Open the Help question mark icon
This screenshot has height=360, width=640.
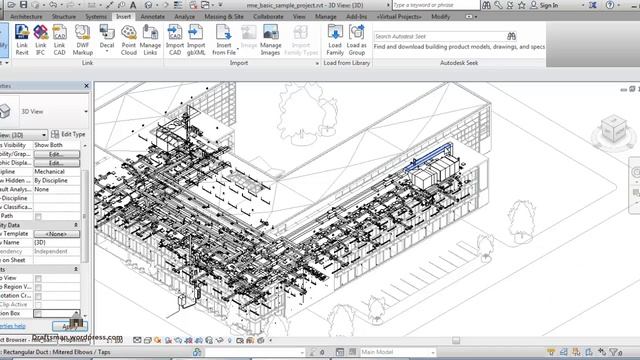[x=610, y=5]
